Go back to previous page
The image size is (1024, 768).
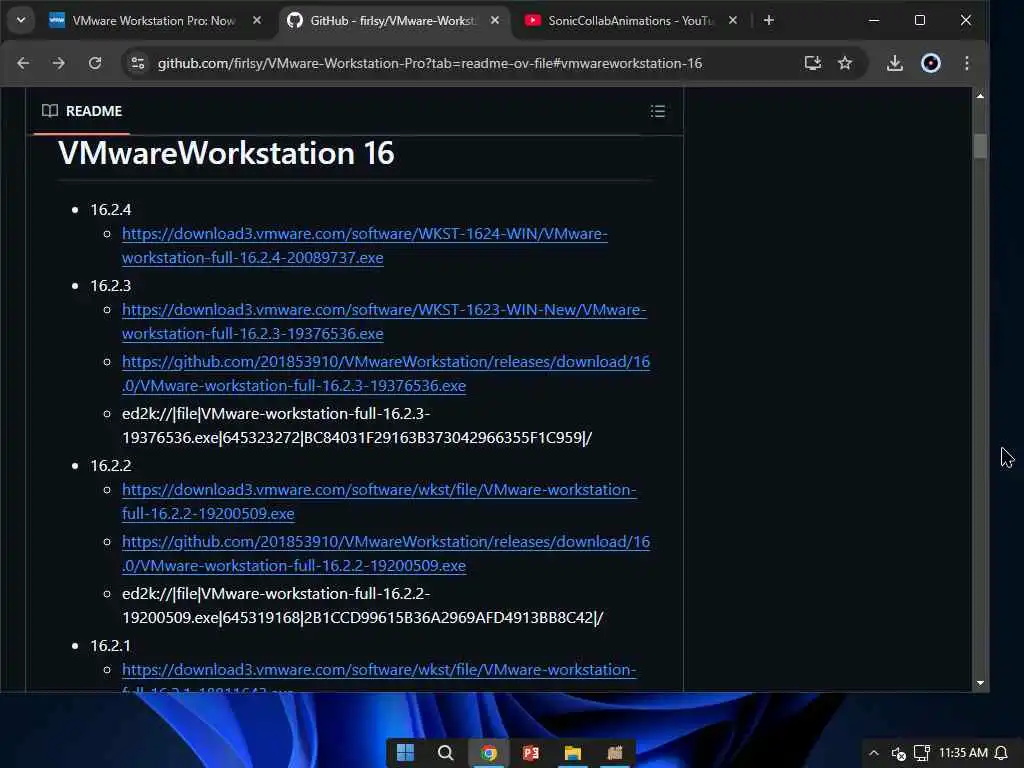(23, 63)
